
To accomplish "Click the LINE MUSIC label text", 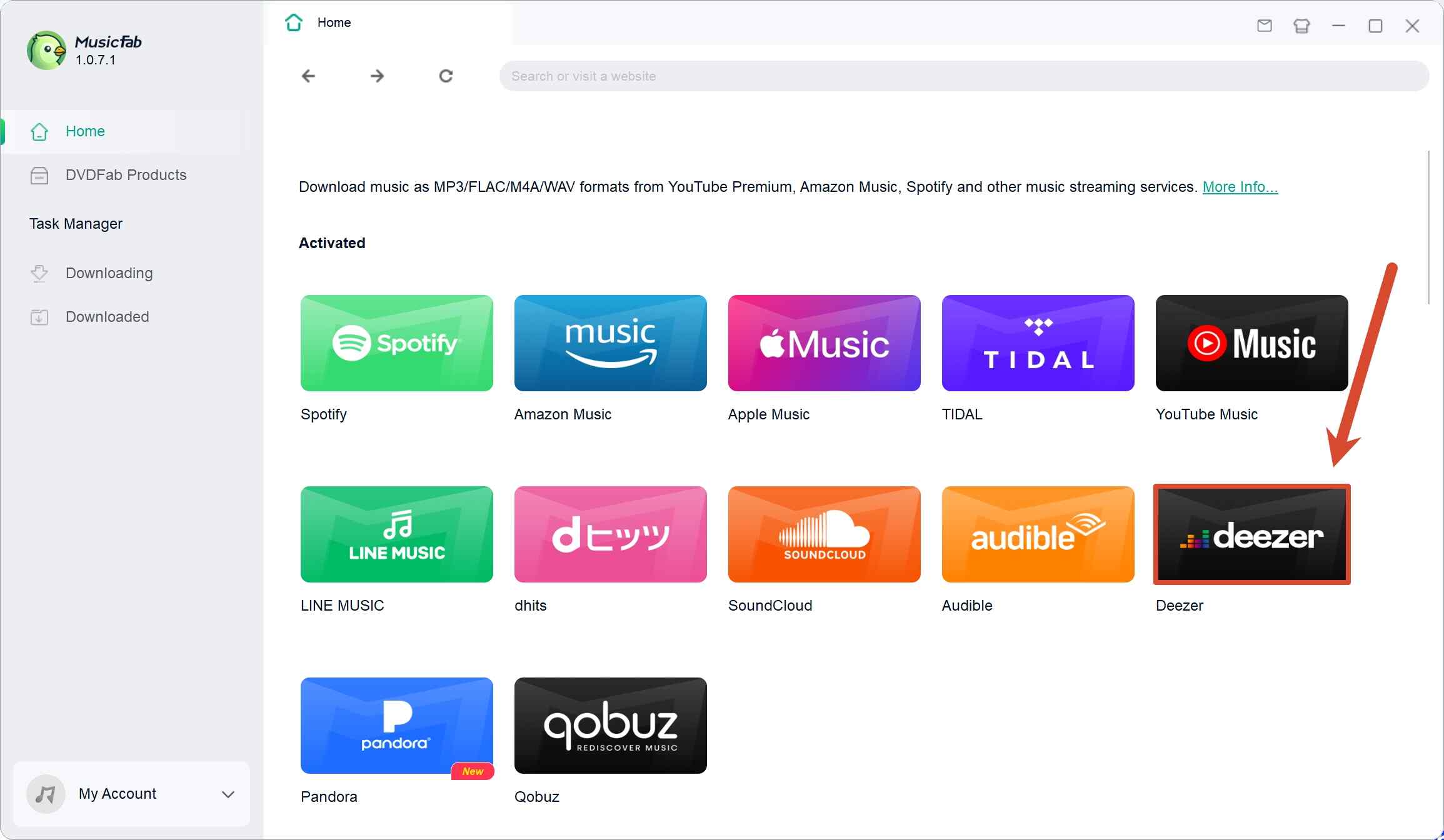I will (x=343, y=606).
